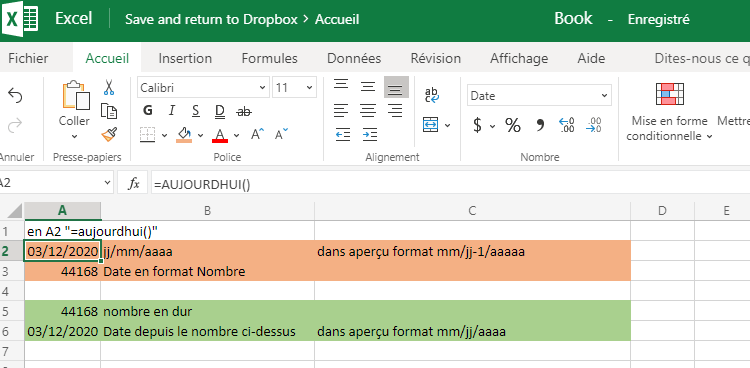Screen dimensions: 750x368
Task: Cut selection with the scissors icon
Action: pyautogui.click(x=109, y=87)
